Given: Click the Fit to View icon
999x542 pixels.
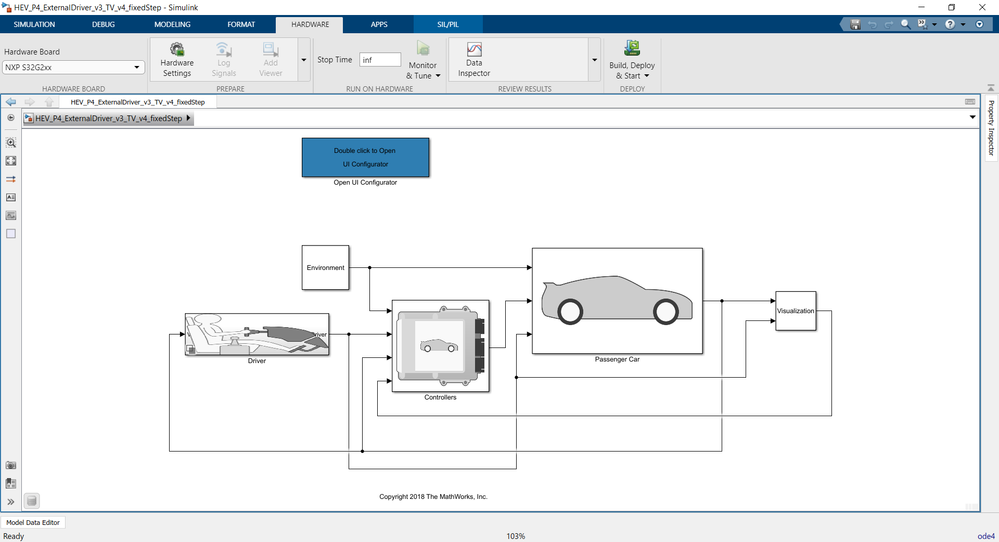Looking at the screenshot, I should [x=11, y=161].
